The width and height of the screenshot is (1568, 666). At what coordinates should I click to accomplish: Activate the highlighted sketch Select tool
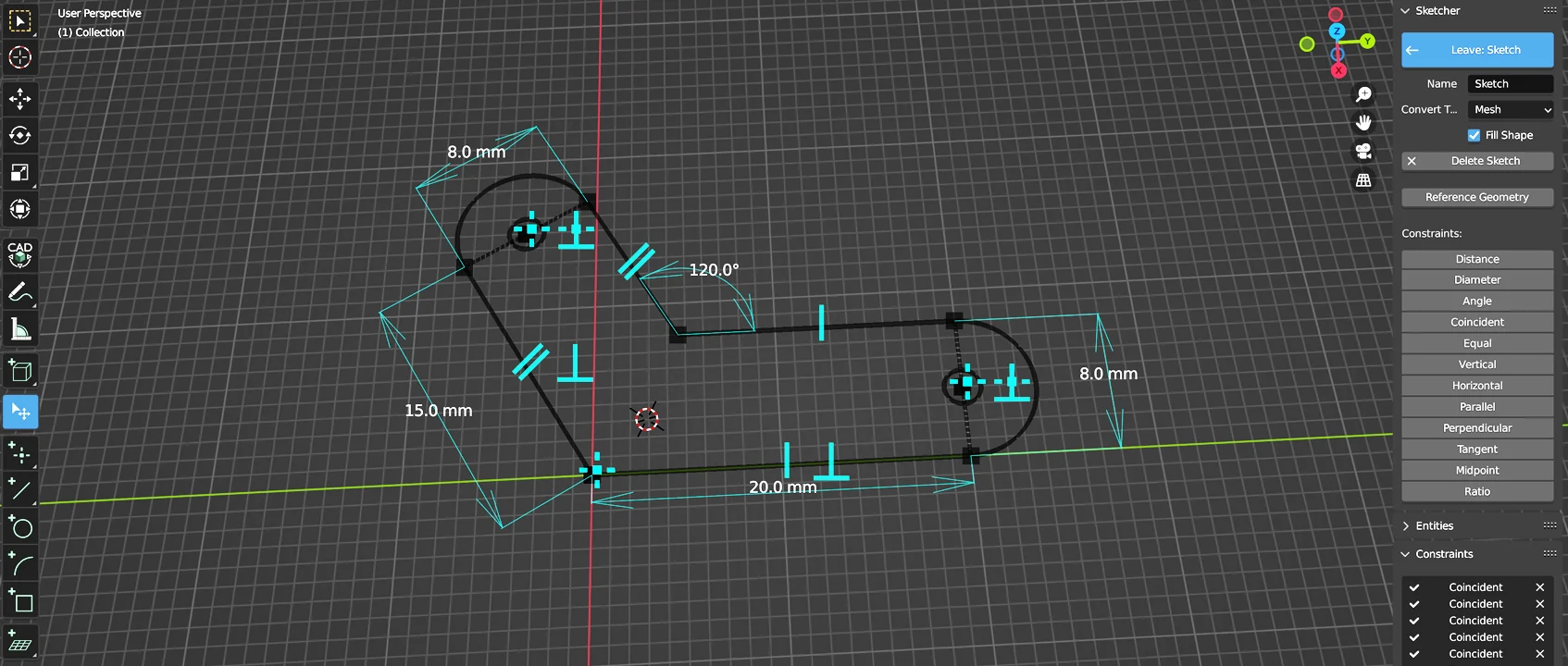[x=19, y=412]
